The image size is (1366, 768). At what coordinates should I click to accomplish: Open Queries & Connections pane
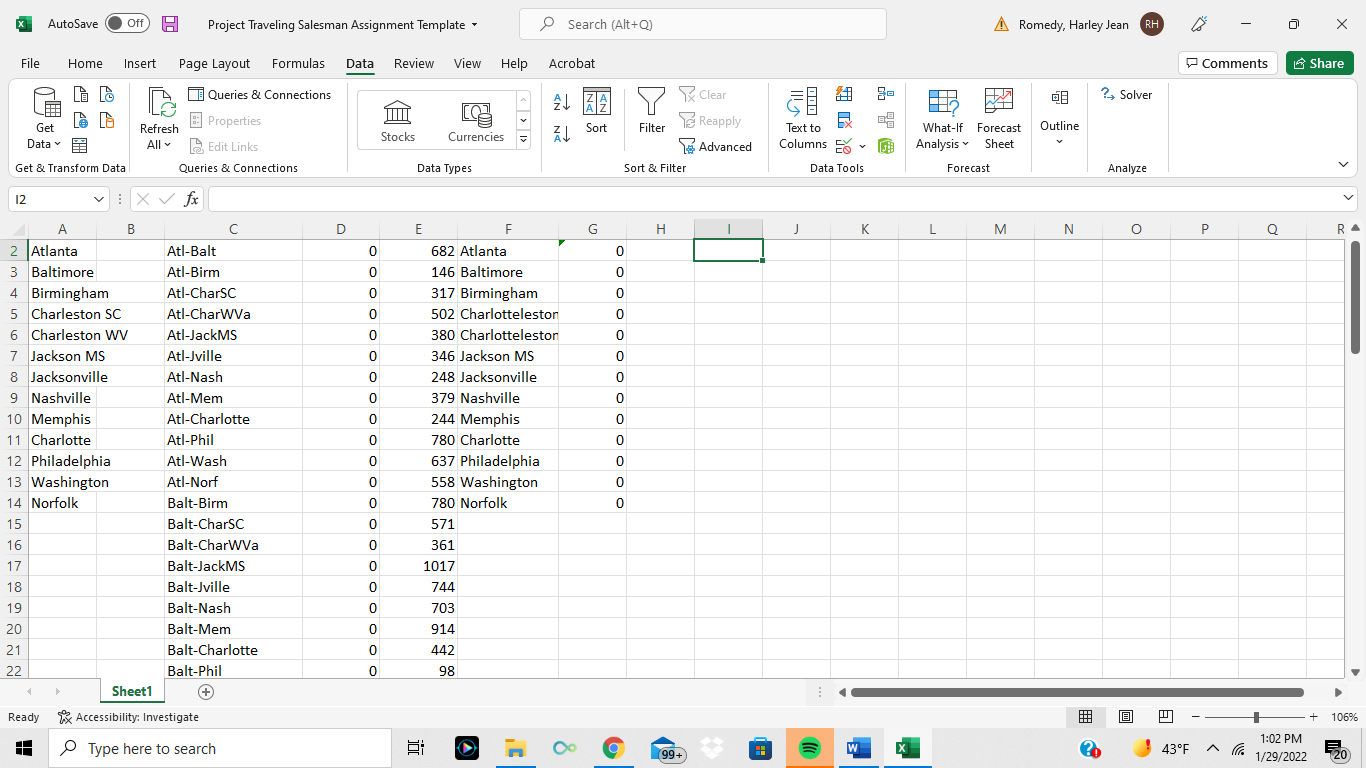260,95
